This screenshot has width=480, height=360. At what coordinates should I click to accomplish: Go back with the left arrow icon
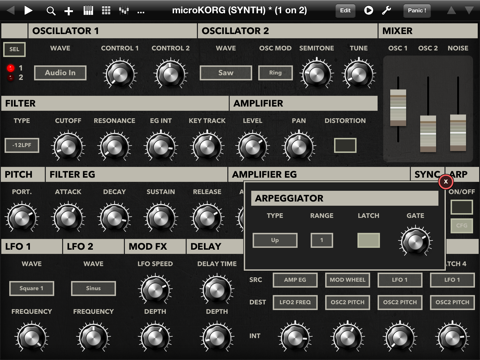click(x=10, y=10)
